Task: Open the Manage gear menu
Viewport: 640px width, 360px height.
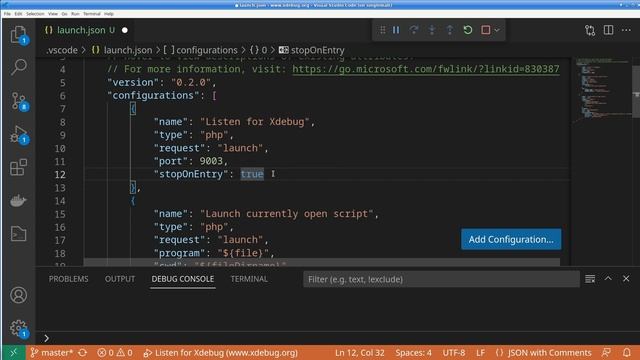Action: (18, 328)
